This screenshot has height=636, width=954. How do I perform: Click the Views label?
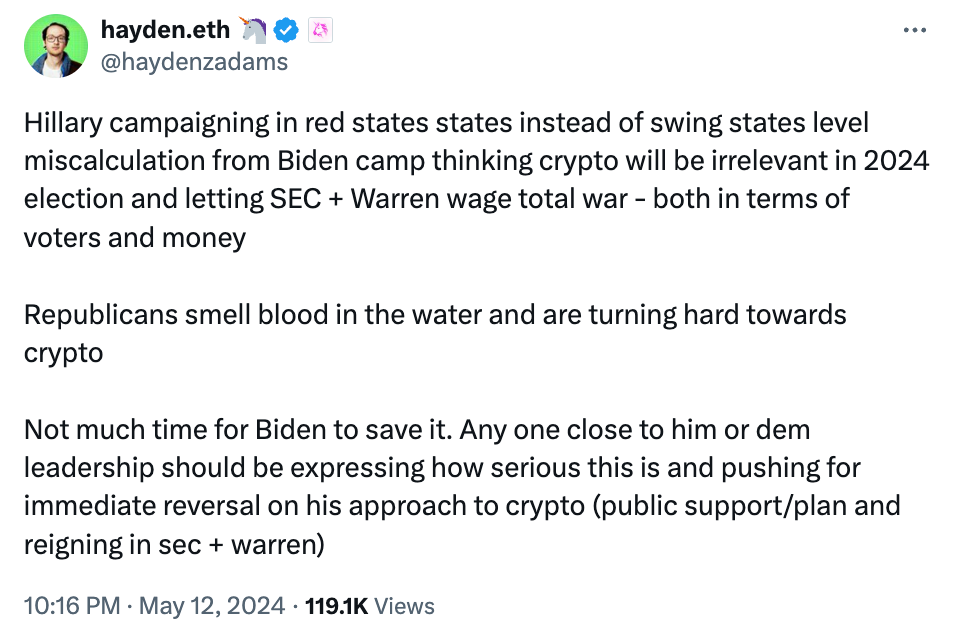[x=404, y=606]
